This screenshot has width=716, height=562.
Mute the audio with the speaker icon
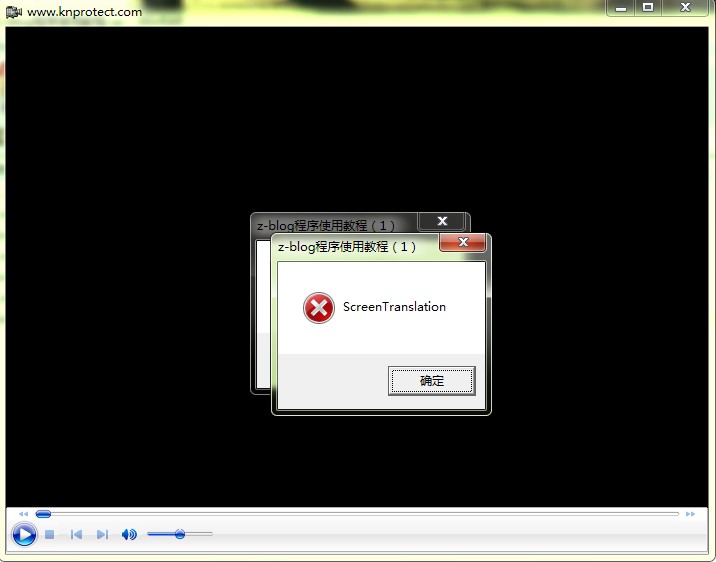(x=129, y=535)
